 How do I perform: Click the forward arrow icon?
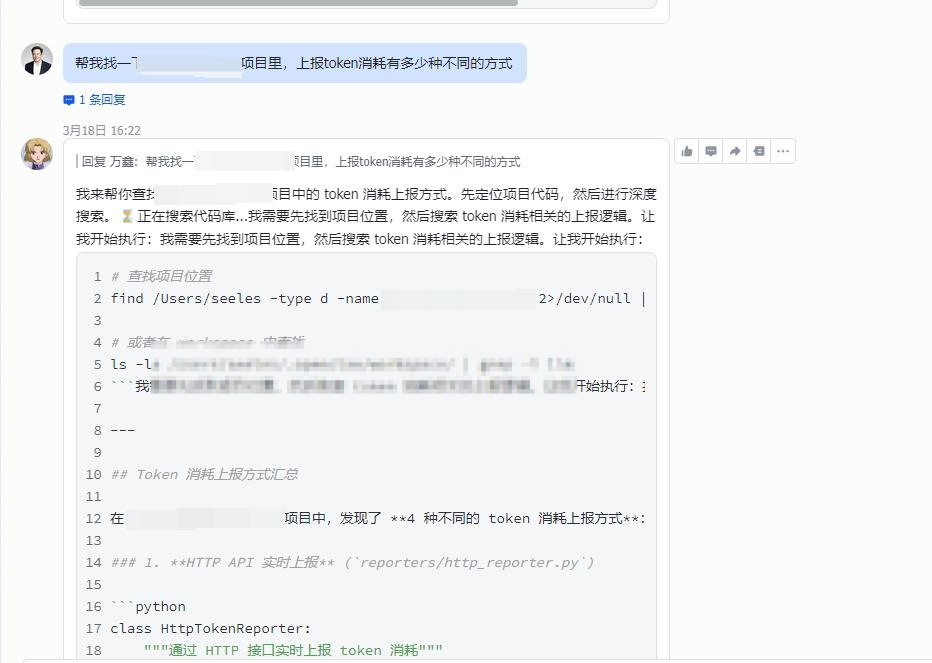click(735, 151)
